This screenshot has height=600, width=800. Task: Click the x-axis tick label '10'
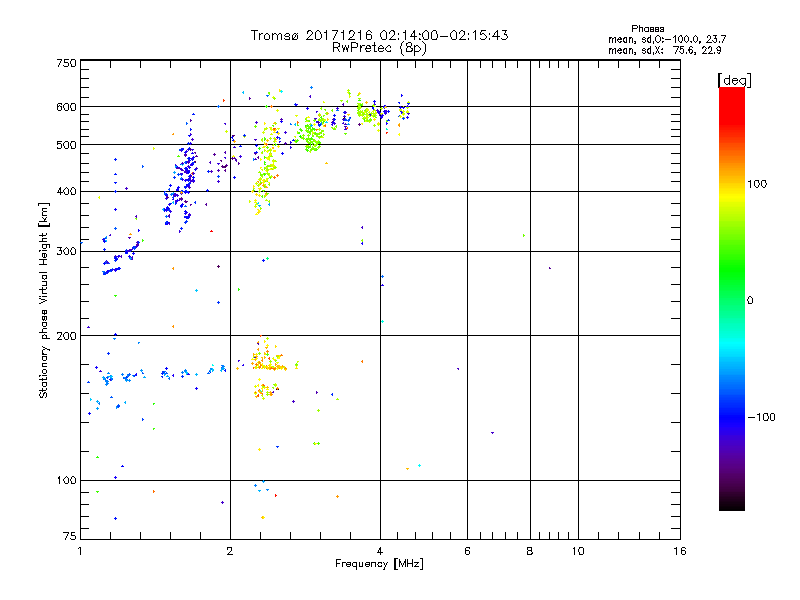pyautogui.click(x=578, y=551)
